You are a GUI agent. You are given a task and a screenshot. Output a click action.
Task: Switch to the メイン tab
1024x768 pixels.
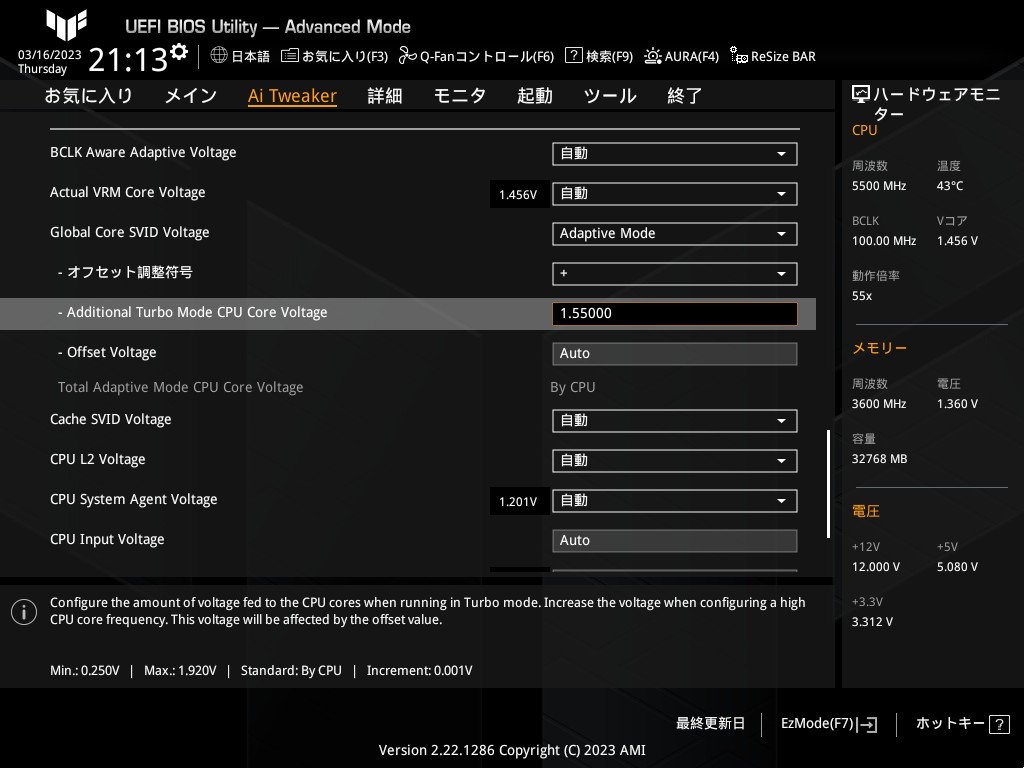click(x=191, y=96)
